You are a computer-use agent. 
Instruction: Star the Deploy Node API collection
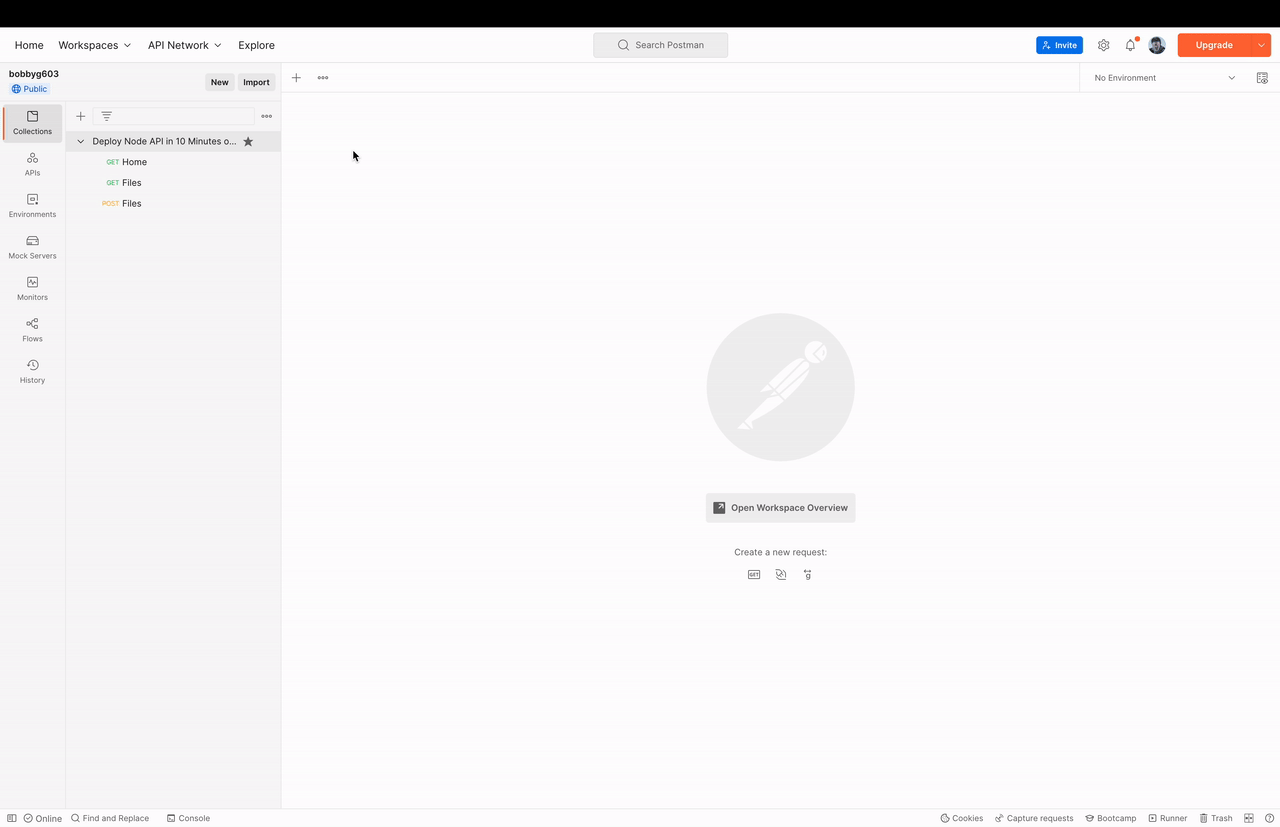coord(248,141)
